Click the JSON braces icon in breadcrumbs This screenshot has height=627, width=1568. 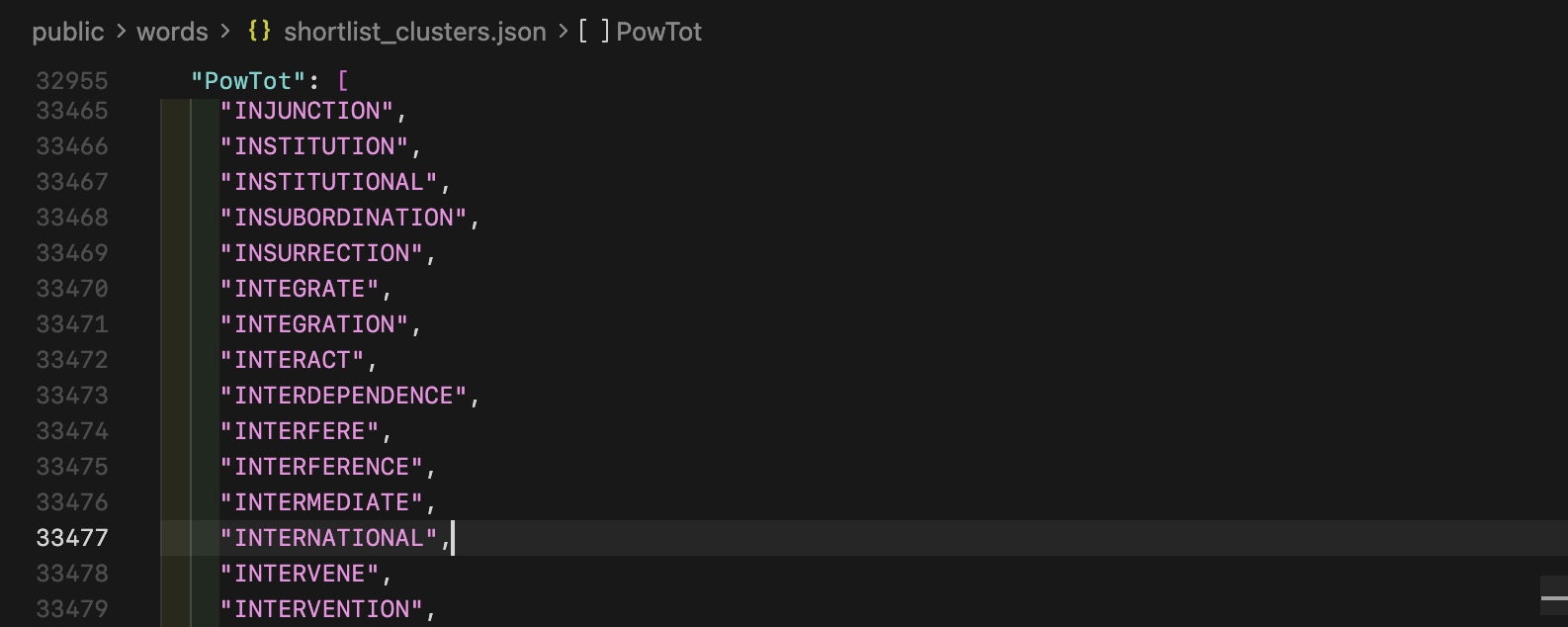point(259,31)
